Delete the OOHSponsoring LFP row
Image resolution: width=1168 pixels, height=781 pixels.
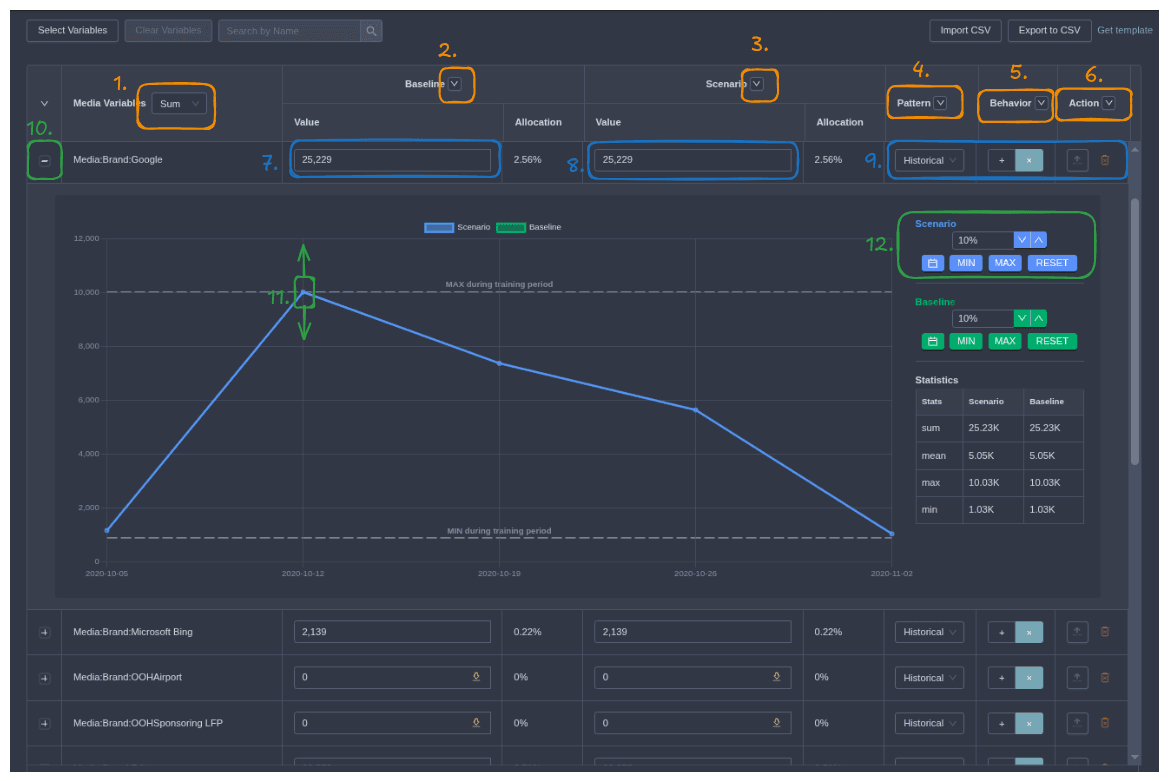click(x=1105, y=722)
